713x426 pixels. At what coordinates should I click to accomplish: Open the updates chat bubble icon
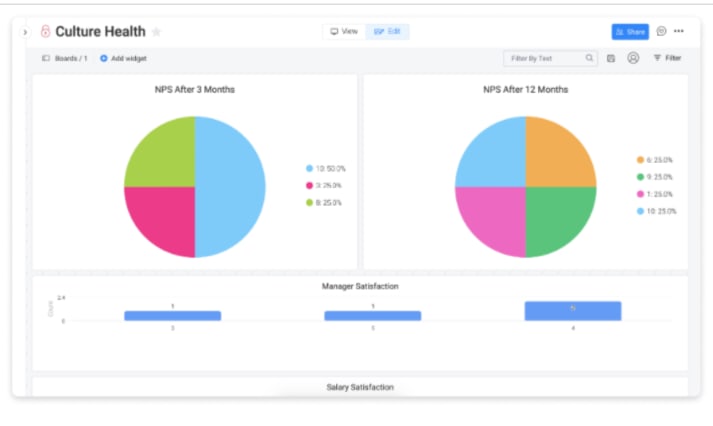point(661,31)
